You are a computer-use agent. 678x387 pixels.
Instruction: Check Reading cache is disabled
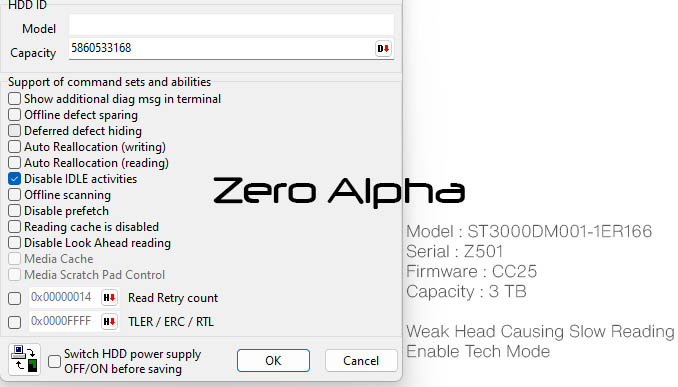point(14,227)
